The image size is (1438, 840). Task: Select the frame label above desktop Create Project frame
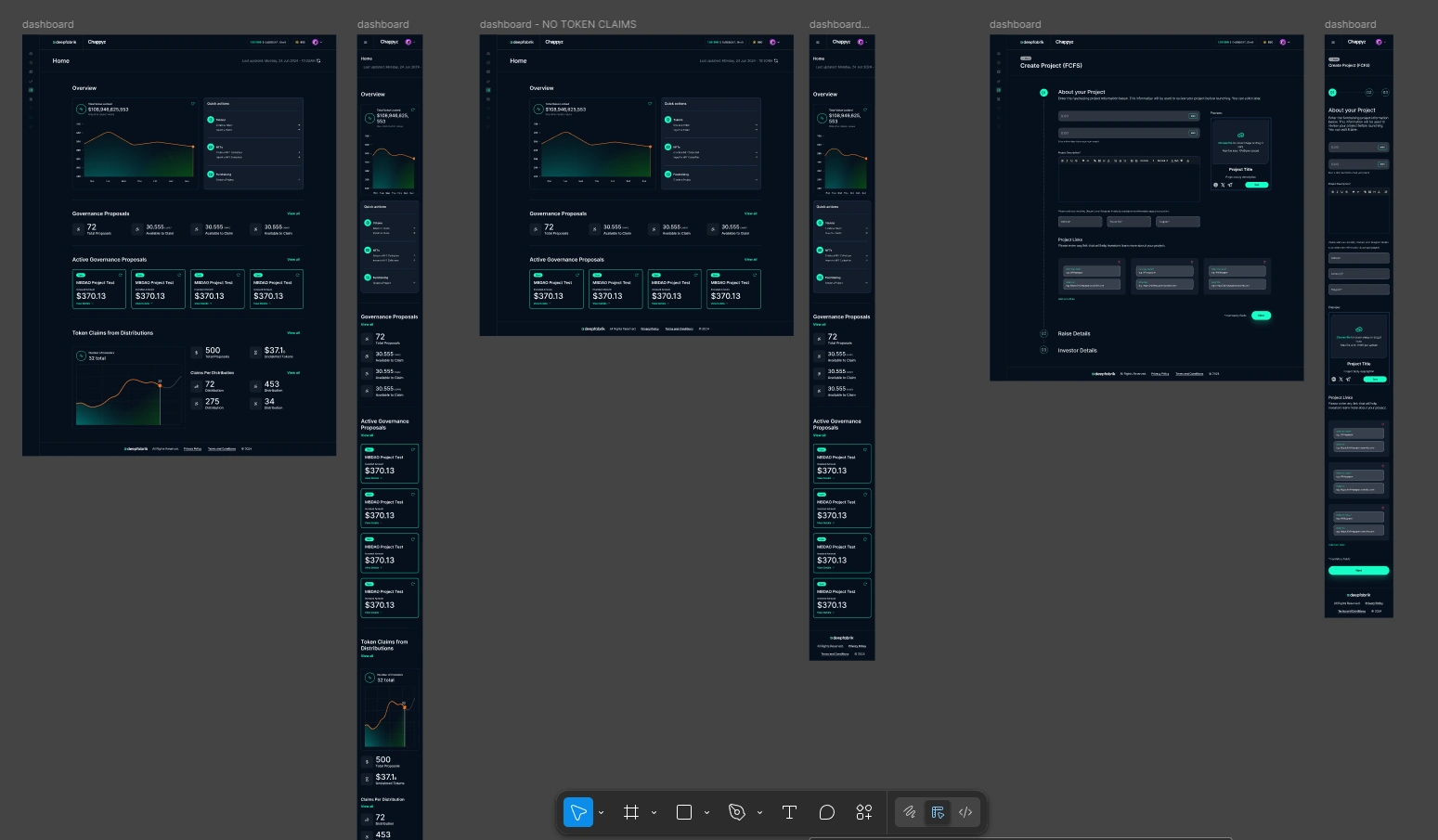tap(1016, 24)
